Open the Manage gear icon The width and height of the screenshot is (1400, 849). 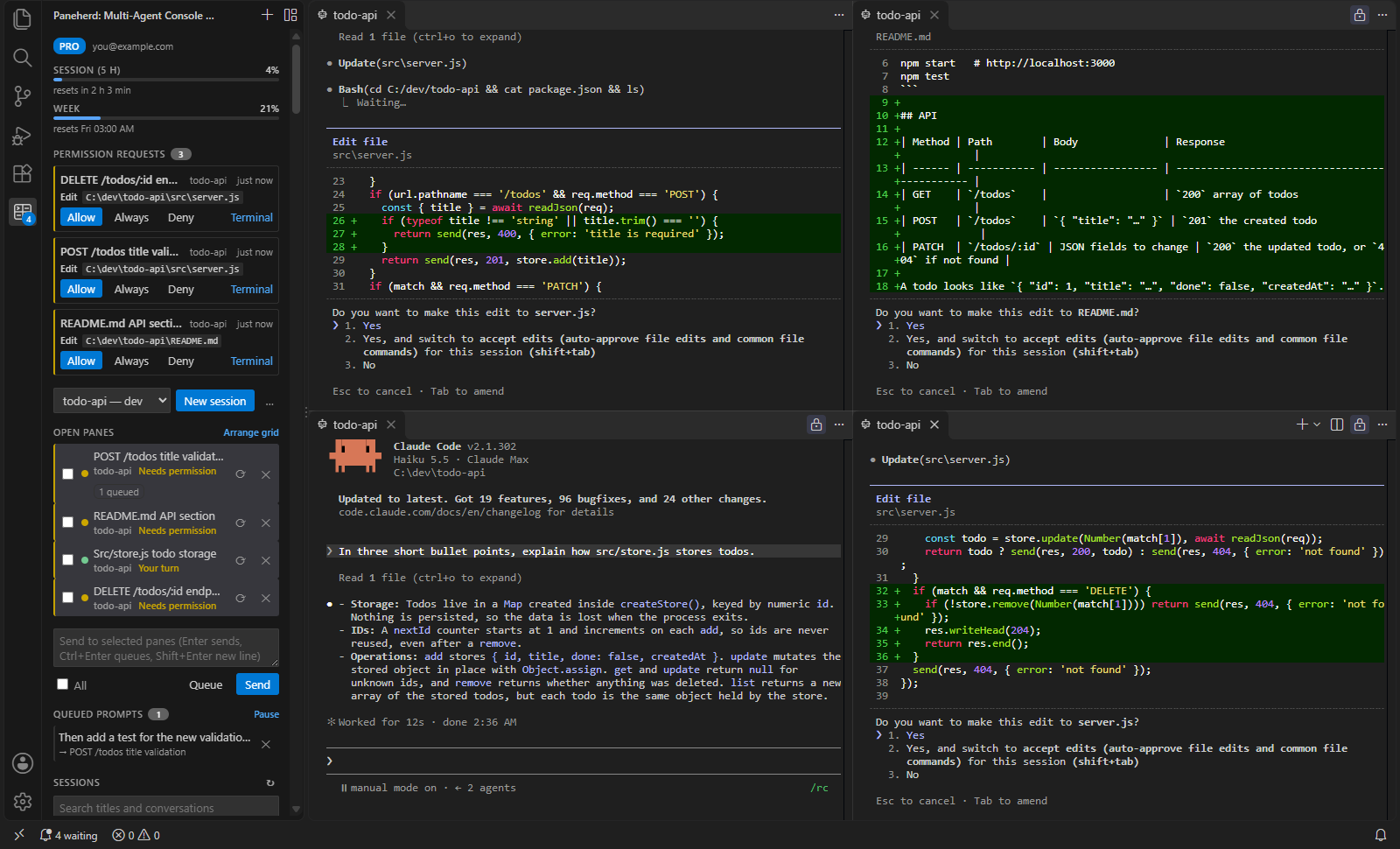23,802
